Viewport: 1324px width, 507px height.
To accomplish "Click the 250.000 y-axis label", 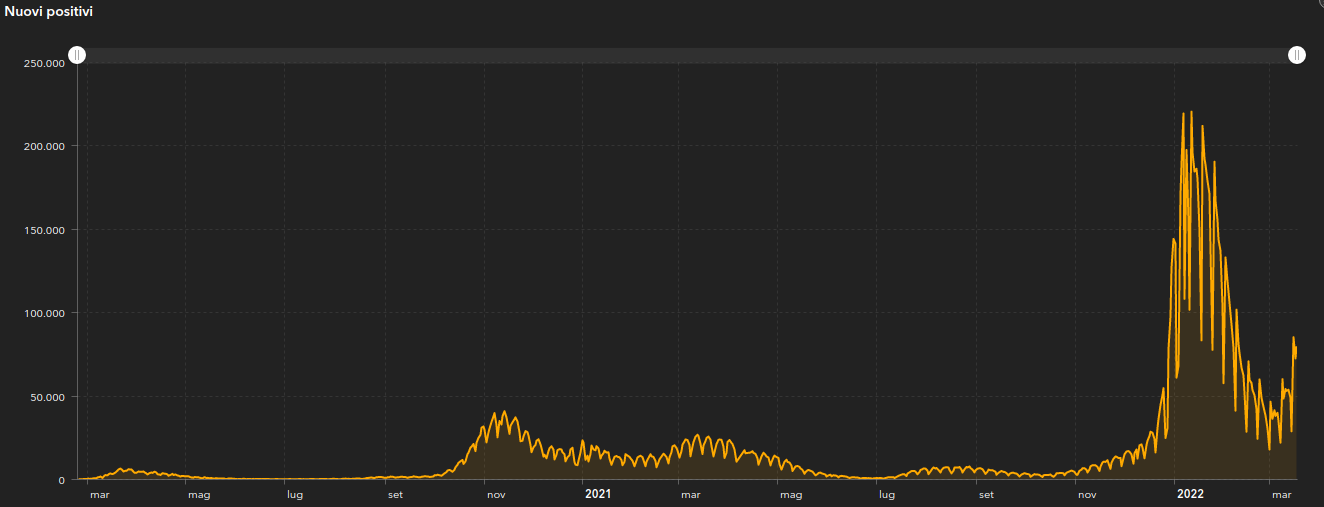I will 44,63.
